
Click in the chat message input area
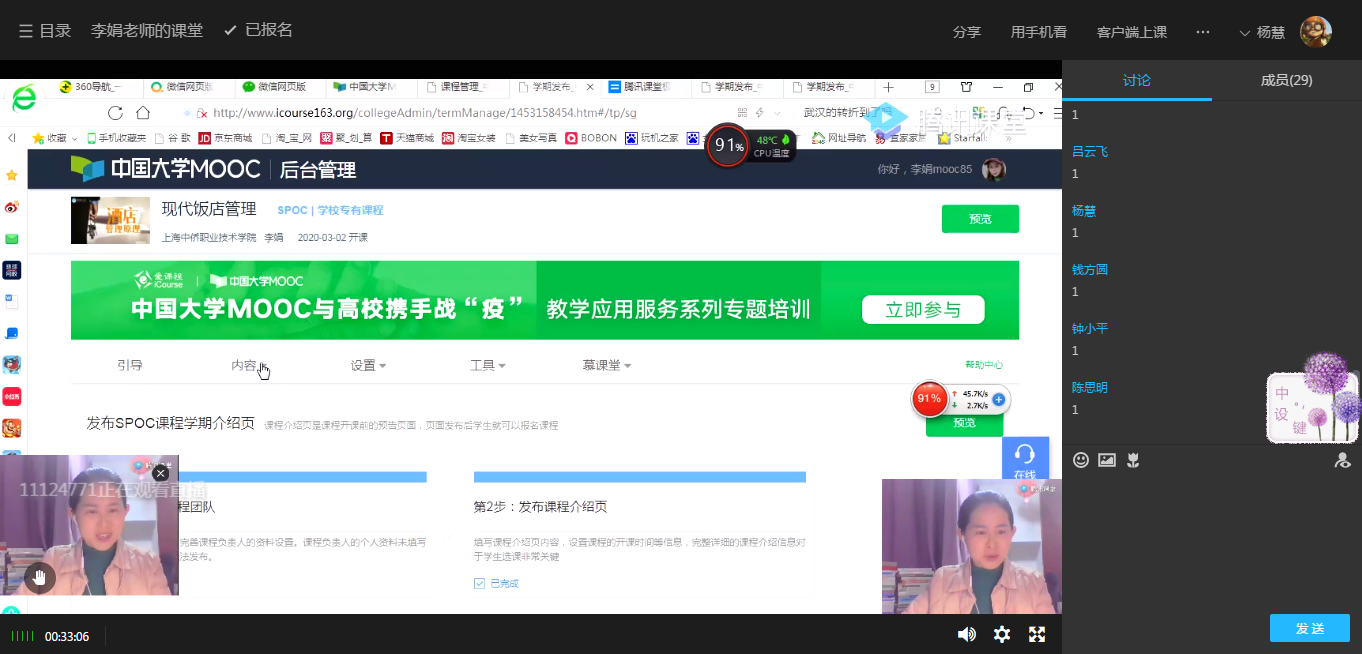1210,540
